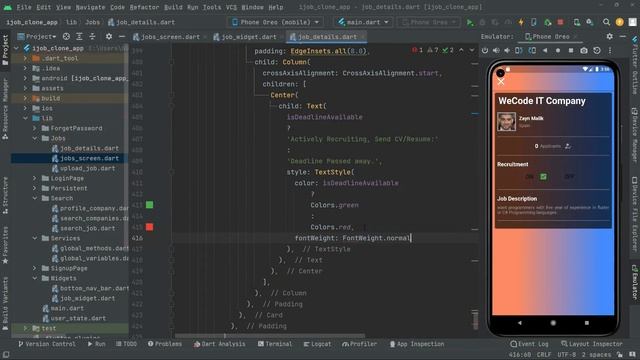Open Project panel settings gear
The image size is (640, 360).
coord(109,36)
